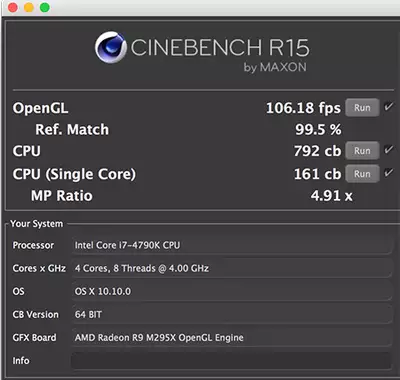Click the 4.91 x MP Ratio value
Viewport: 400px width, 380px height.
pyautogui.click(x=331, y=196)
